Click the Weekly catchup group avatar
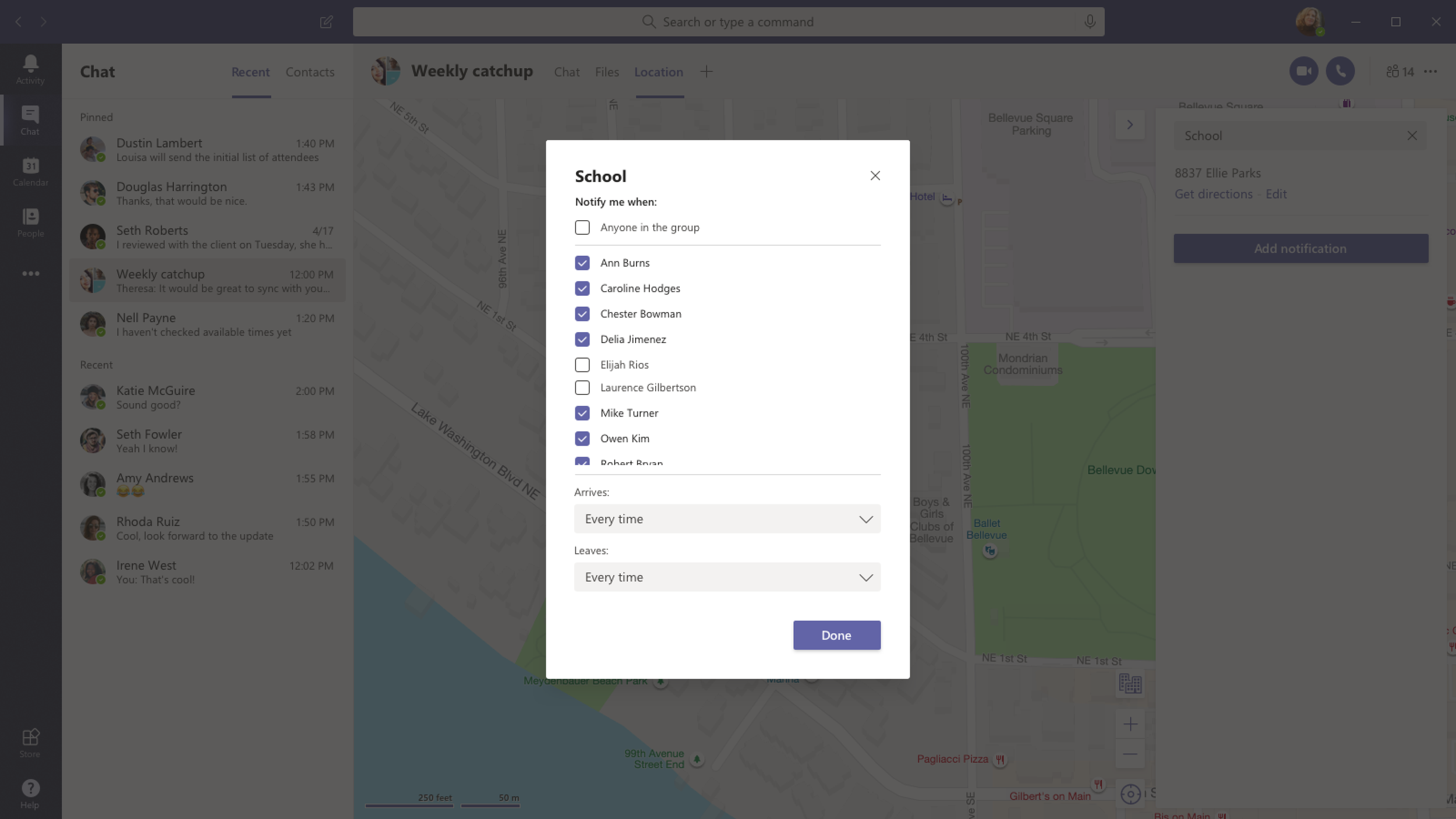The height and width of the screenshot is (819, 1456). 386,72
